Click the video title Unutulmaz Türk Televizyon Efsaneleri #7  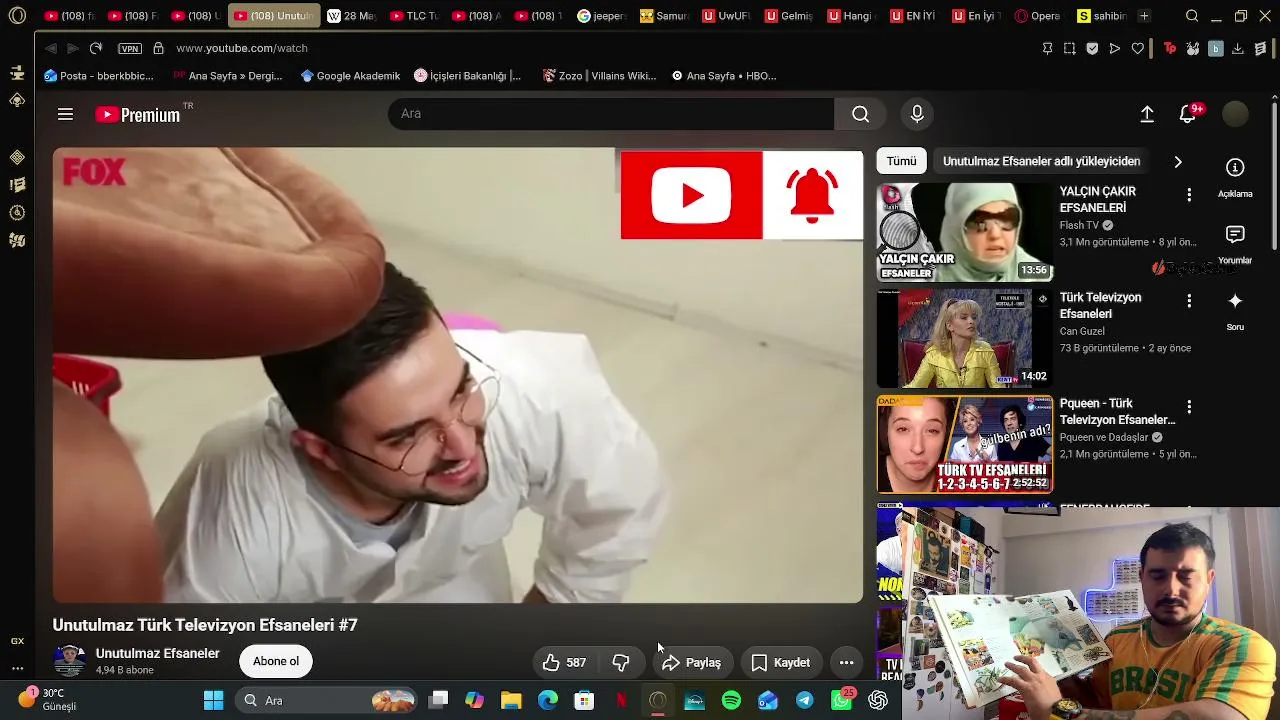(205, 625)
